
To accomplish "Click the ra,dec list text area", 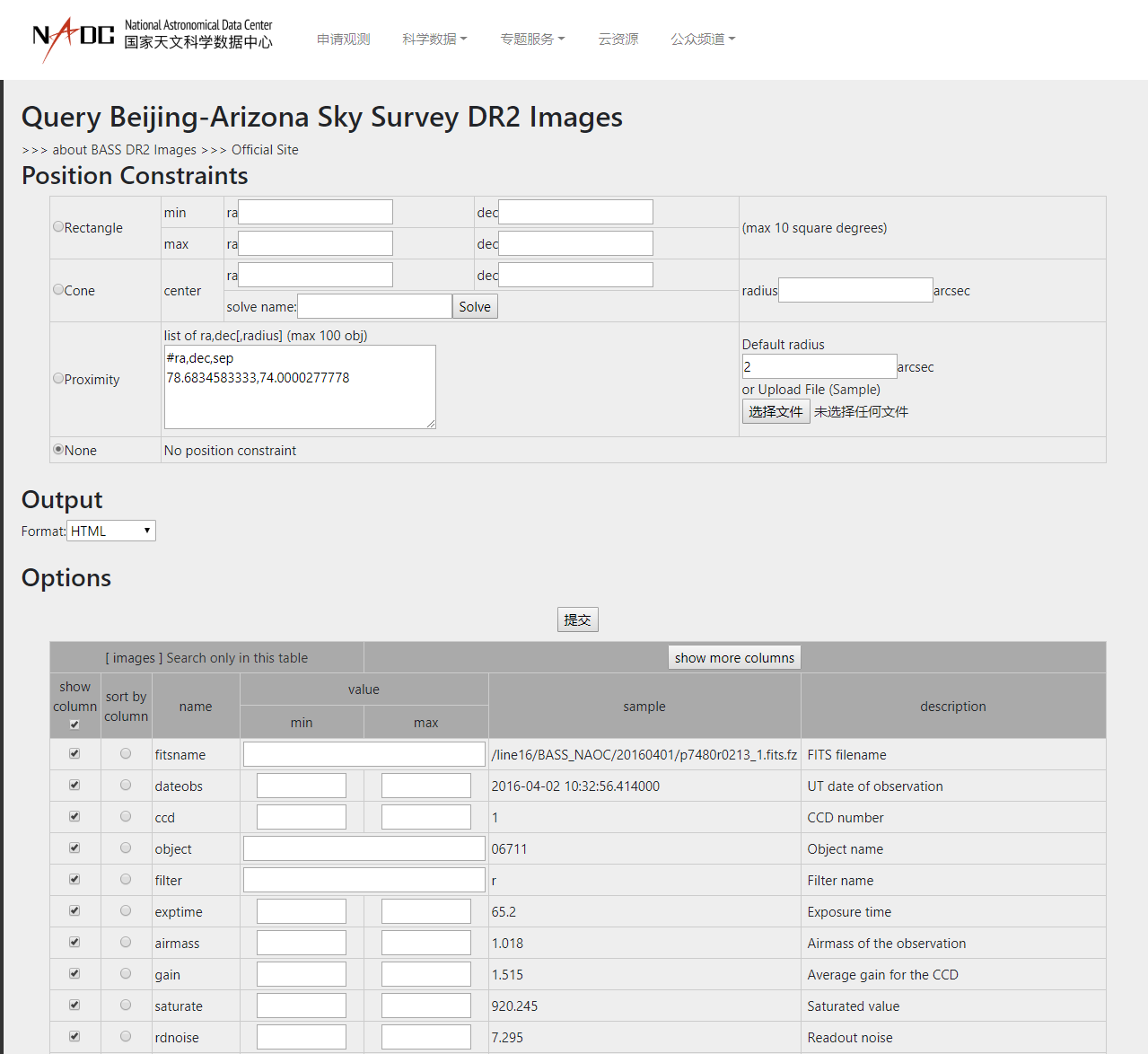I will (300, 387).
